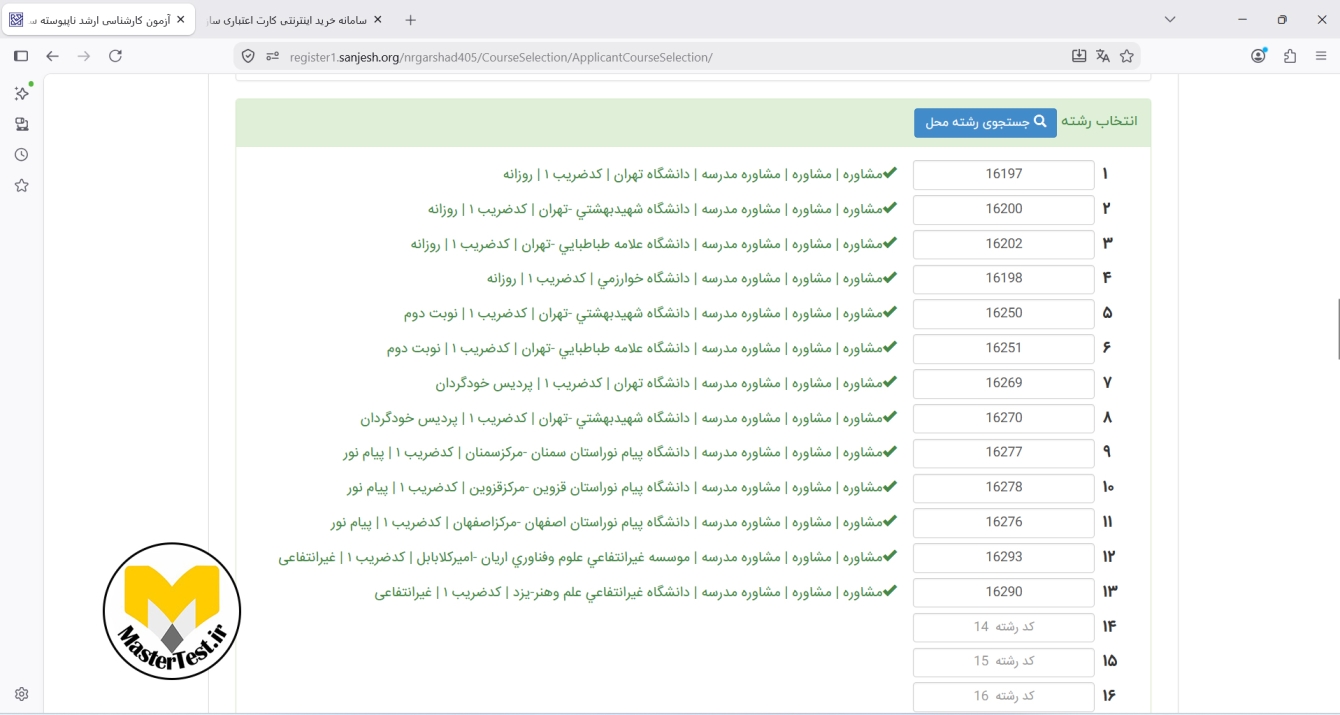Open the Extensions puzzle icon
This screenshot has height=715, width=1340.
[1290, 56]
